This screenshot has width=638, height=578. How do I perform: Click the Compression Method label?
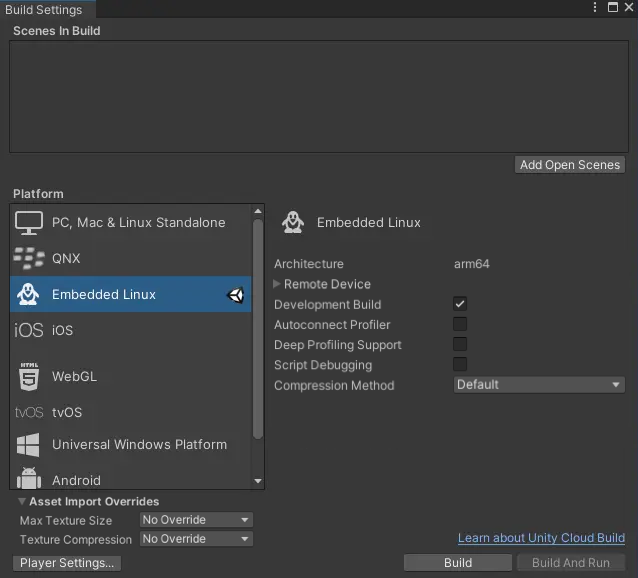pos(334,385)
